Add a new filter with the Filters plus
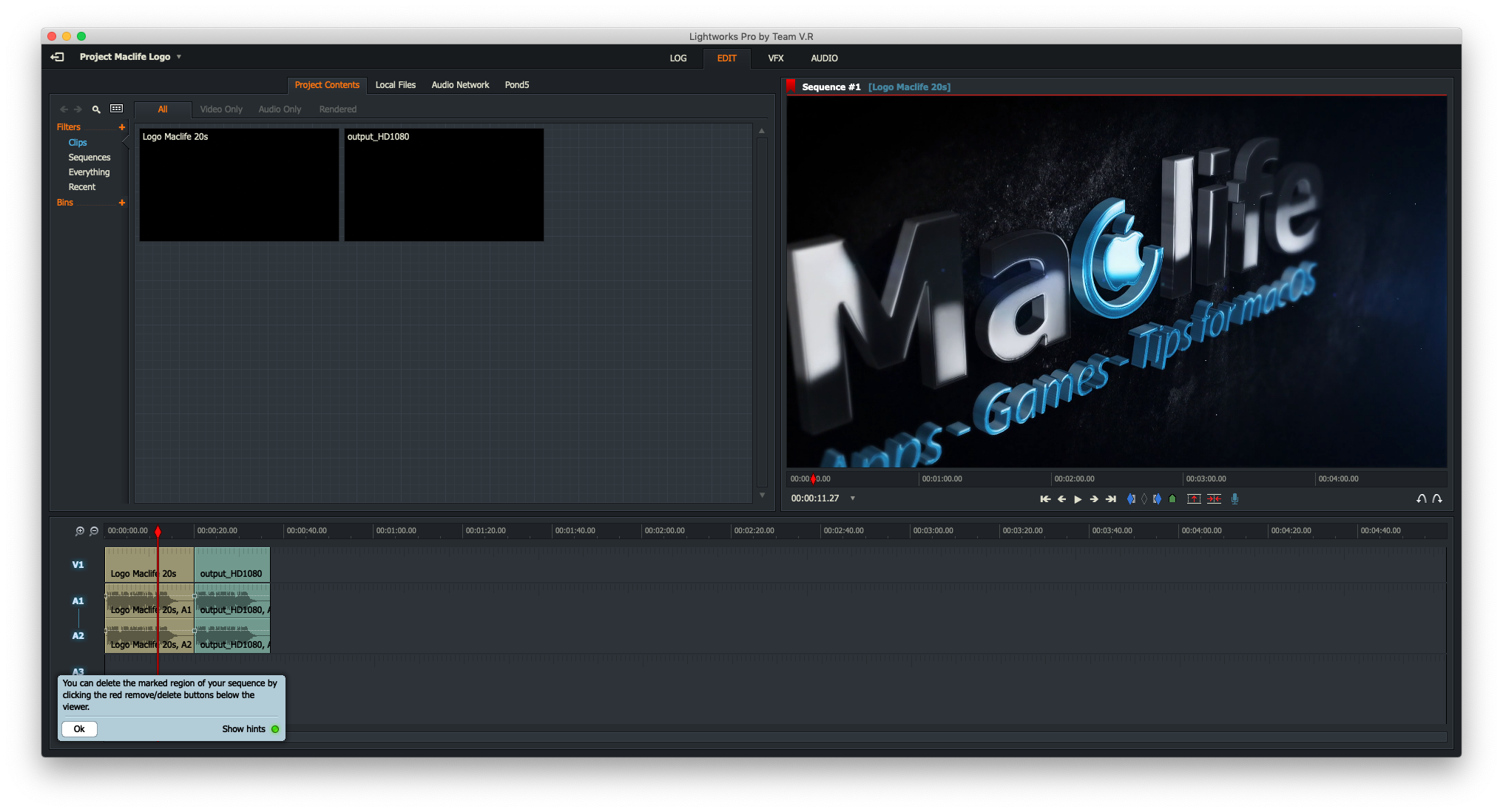The image size is (1503, 812). 122,126
